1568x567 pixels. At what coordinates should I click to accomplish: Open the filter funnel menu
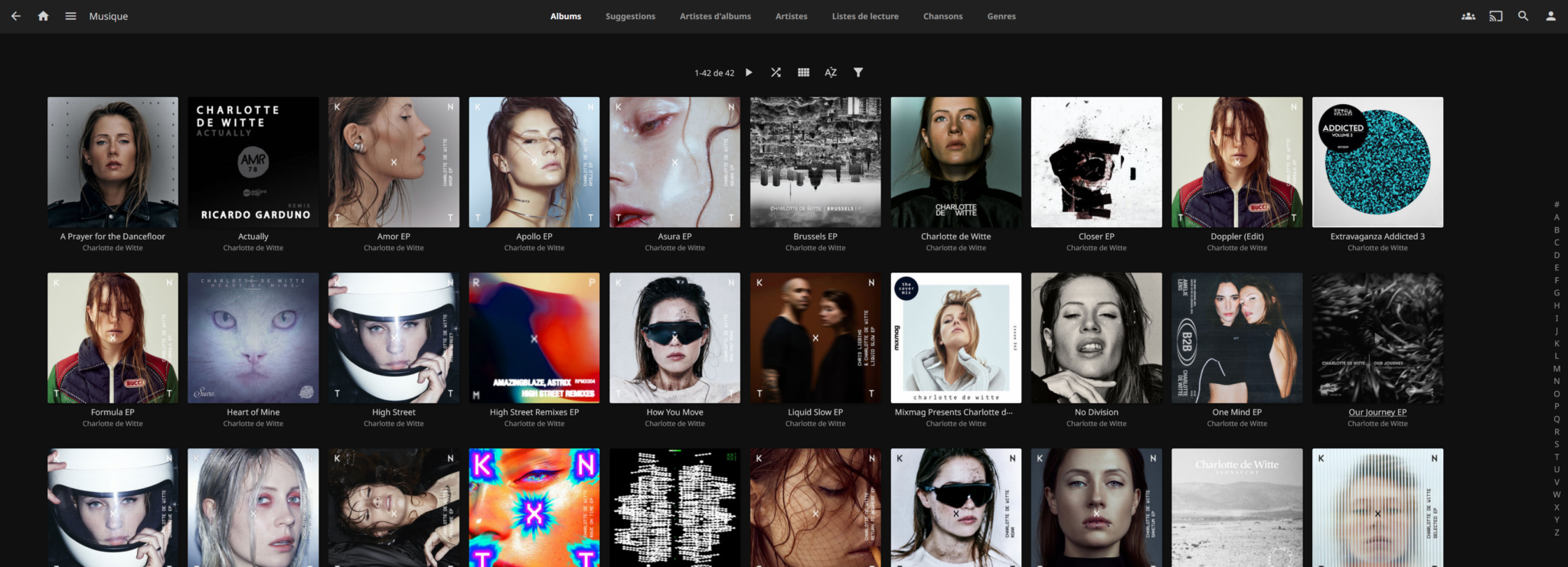click(858, 73)
